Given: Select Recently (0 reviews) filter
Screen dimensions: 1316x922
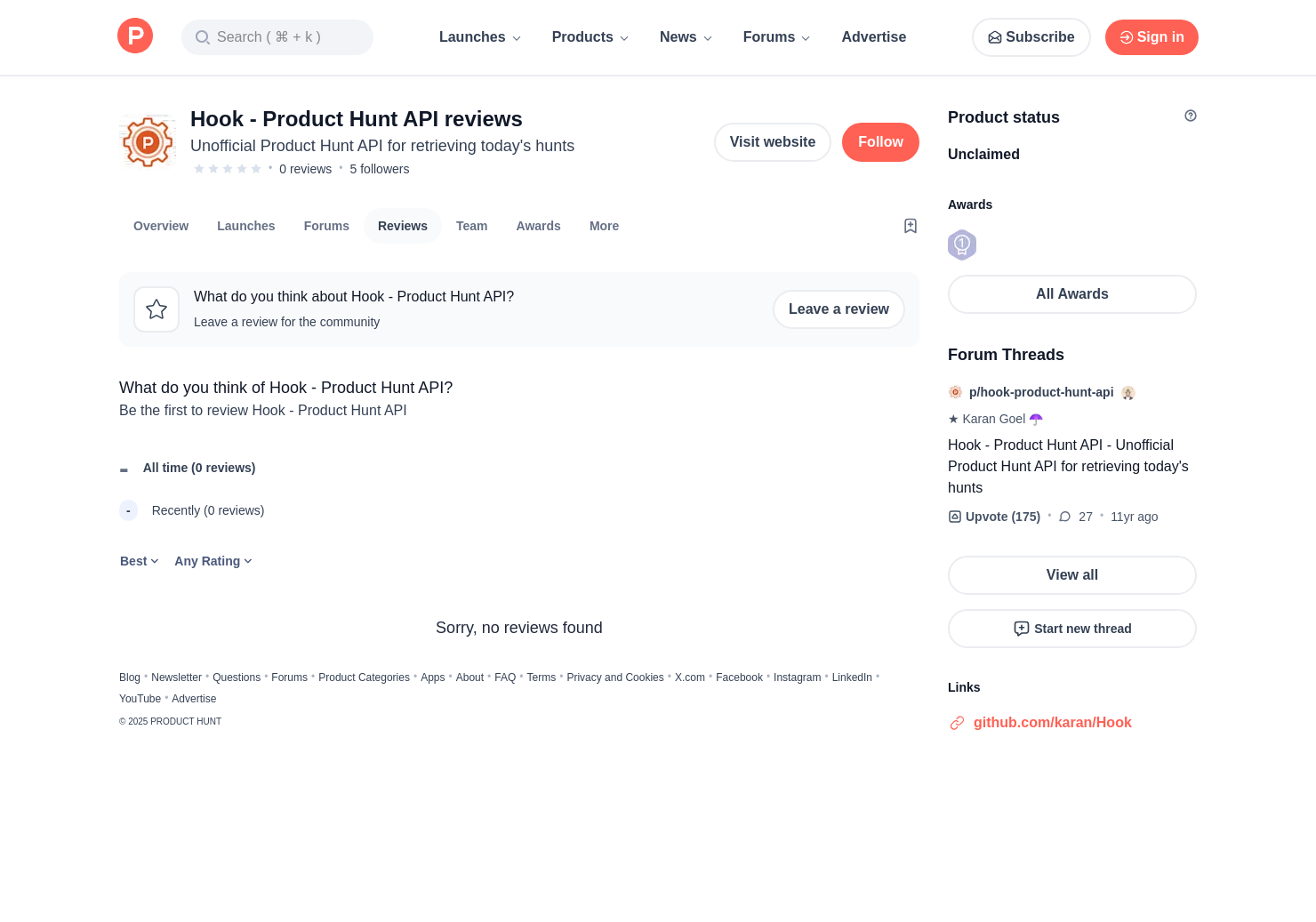Looking at the screenshot, I should [192, 510].
